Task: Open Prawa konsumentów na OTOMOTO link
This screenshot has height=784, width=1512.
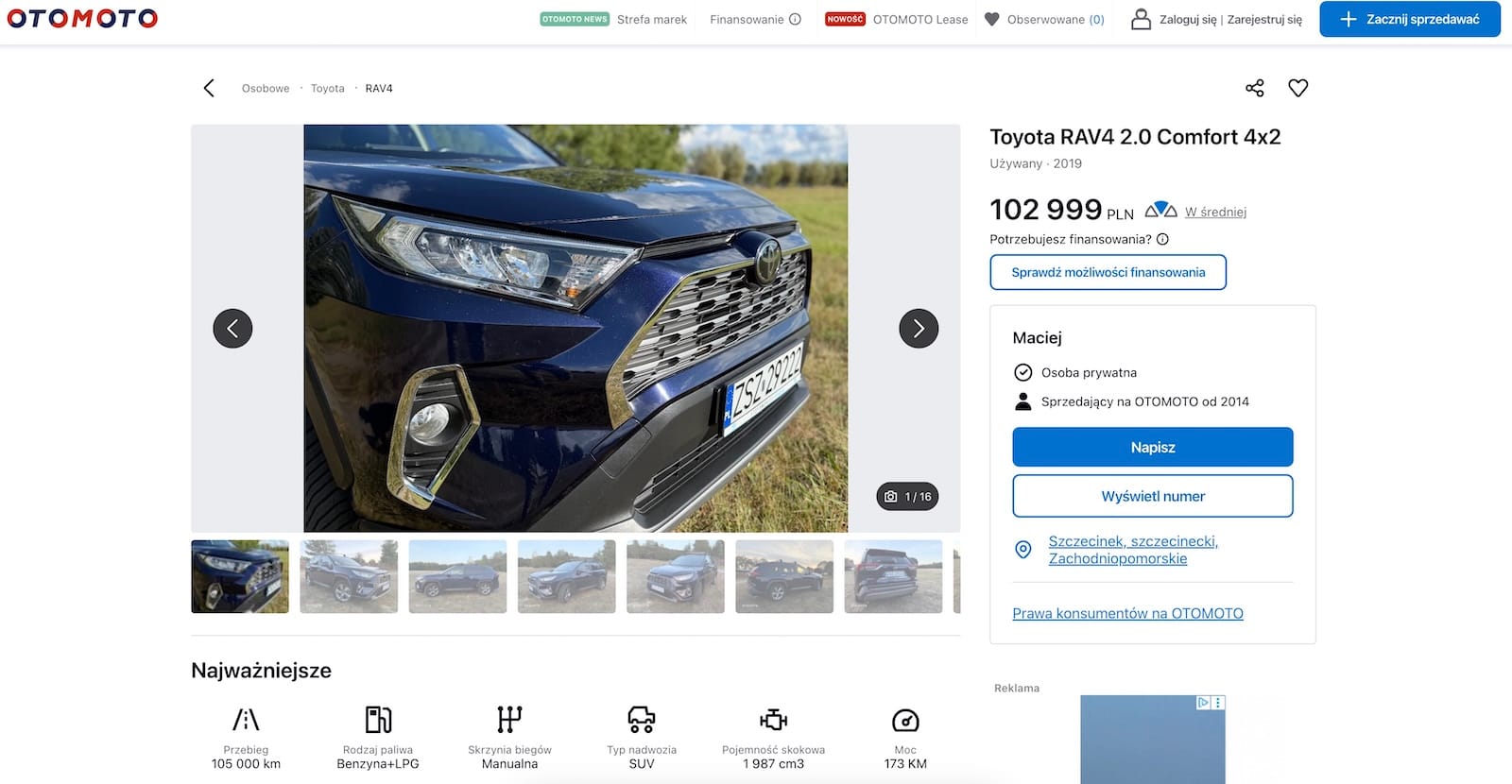Action: pyautogui.click(x=1127, y=613)
